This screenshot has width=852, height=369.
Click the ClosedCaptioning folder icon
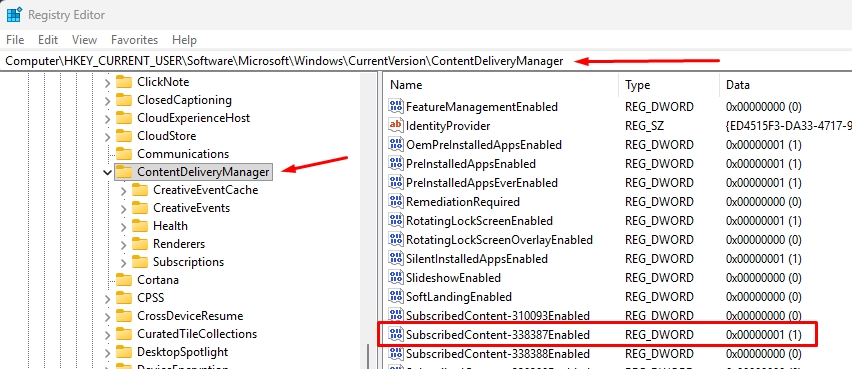pyautogui.click(x=124, y=100)
